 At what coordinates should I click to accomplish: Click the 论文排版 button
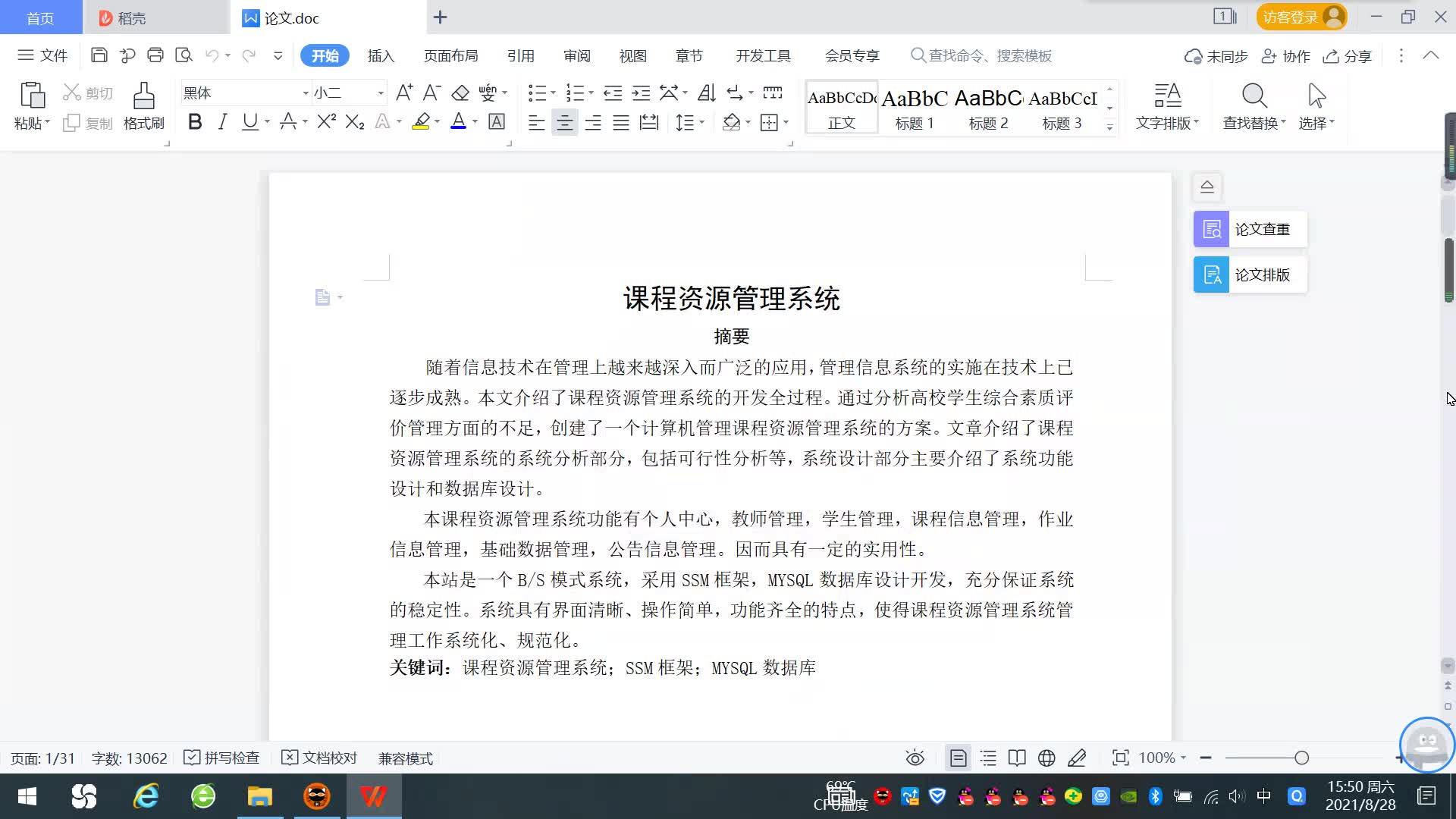pos(1250,275)
